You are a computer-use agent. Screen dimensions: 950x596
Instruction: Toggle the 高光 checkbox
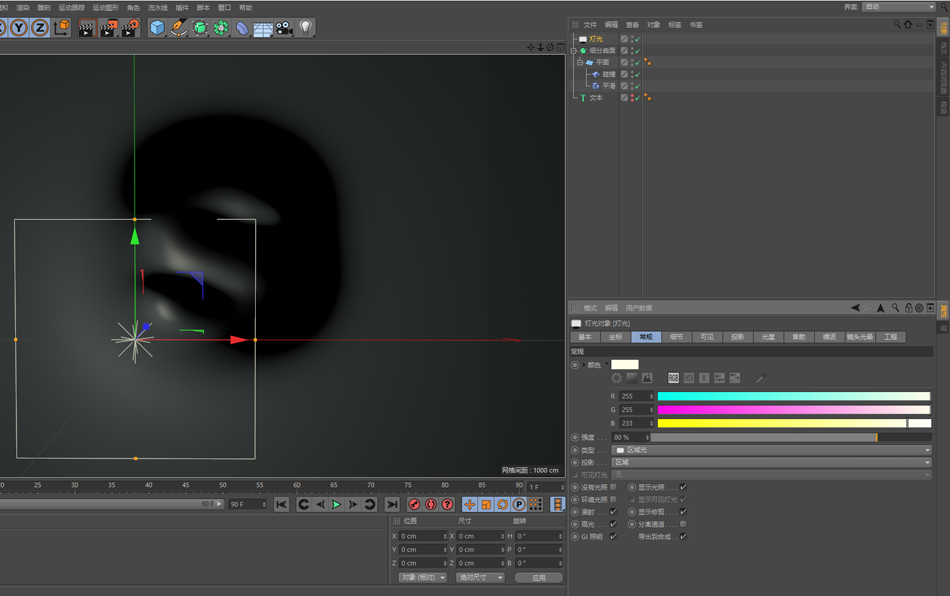pyautogui.click(x=613, y=524)
